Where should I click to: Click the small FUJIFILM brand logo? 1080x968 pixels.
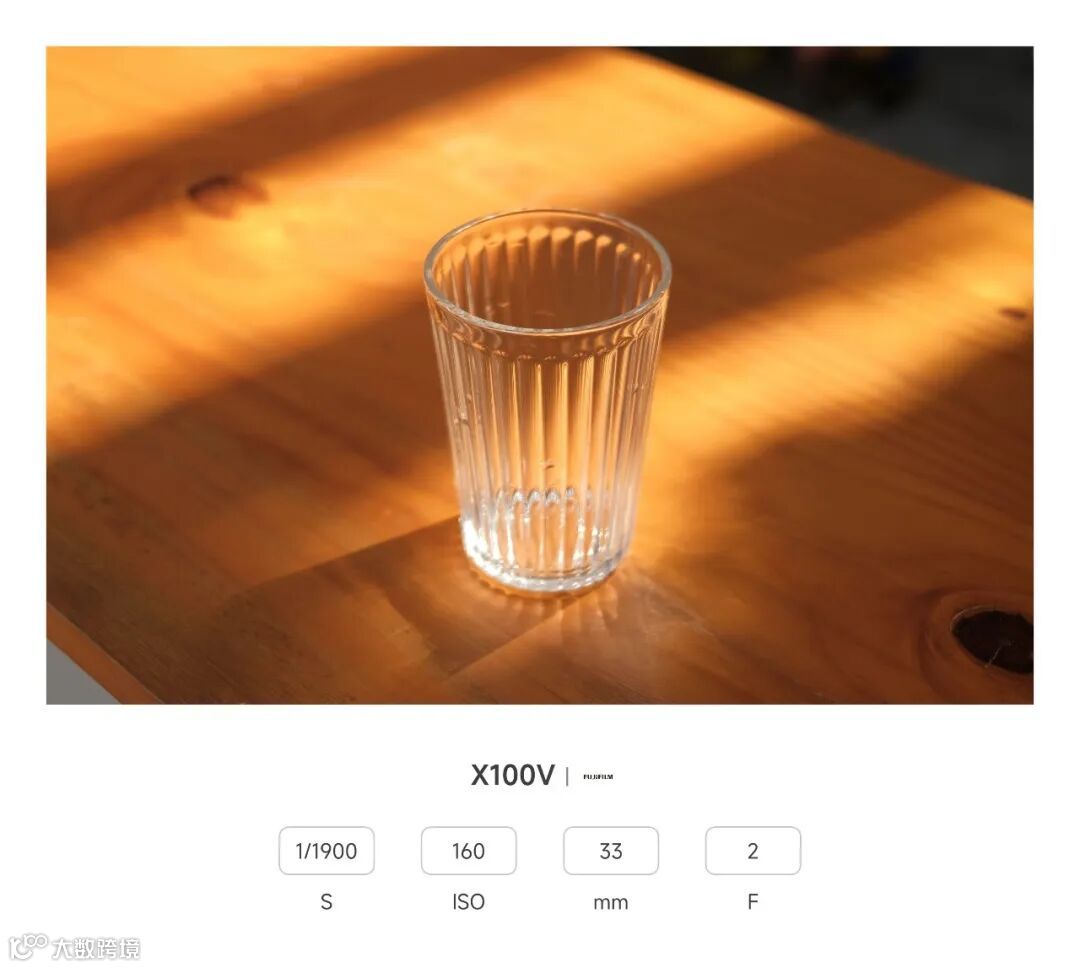[598, 776]
